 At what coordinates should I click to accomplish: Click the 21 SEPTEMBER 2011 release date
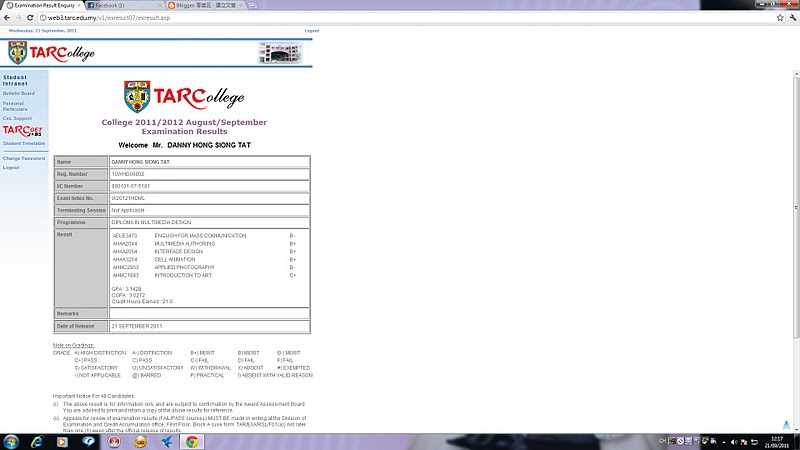point(137,326)
